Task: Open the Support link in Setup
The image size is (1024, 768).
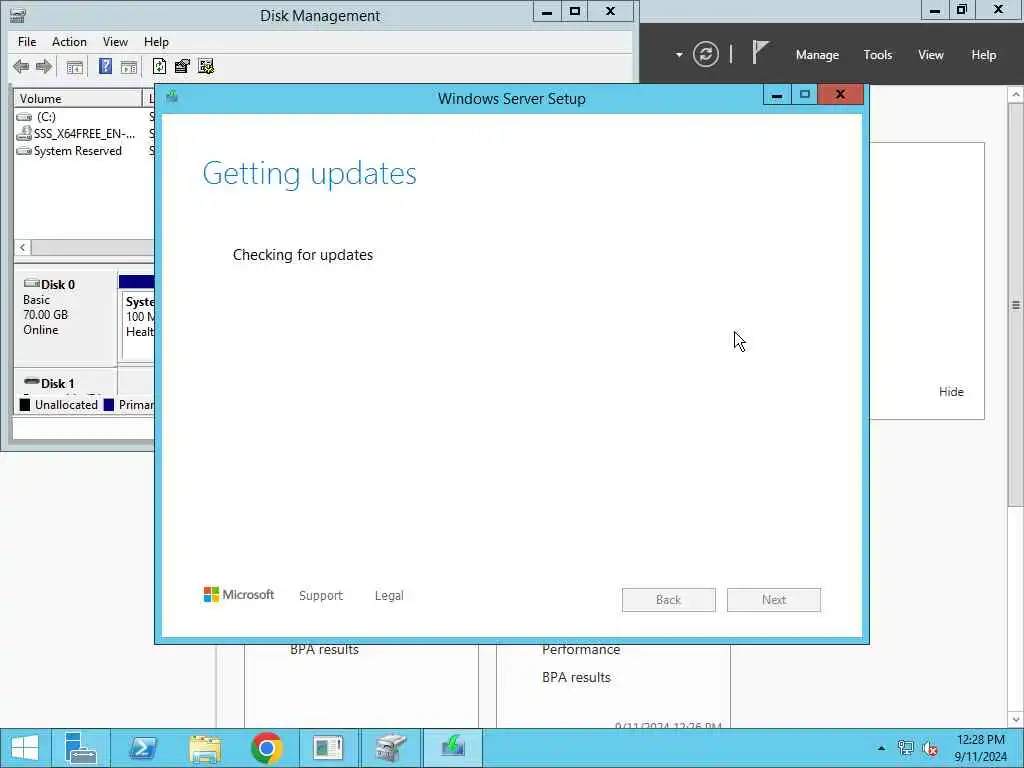Action: tap(321, 596)
